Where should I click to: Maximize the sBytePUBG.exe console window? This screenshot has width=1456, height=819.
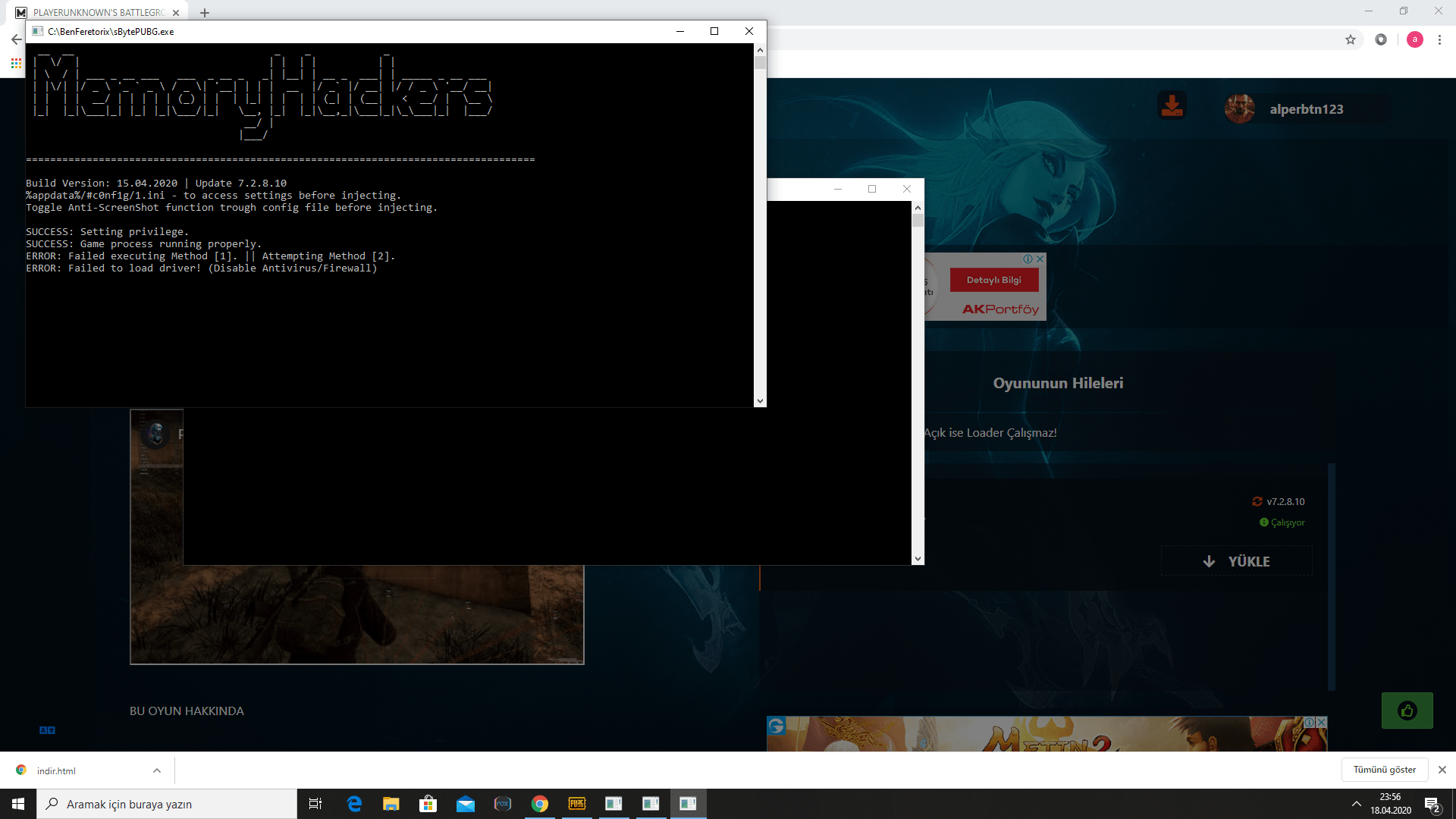click(714, 31)
